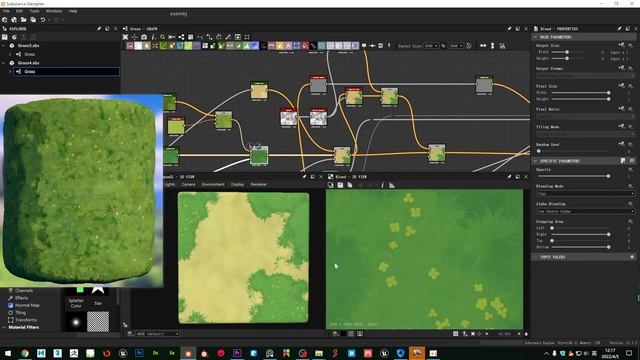
Task: Click the zoom magnifier icon in graph toolbar
Action: coord(162,37)
